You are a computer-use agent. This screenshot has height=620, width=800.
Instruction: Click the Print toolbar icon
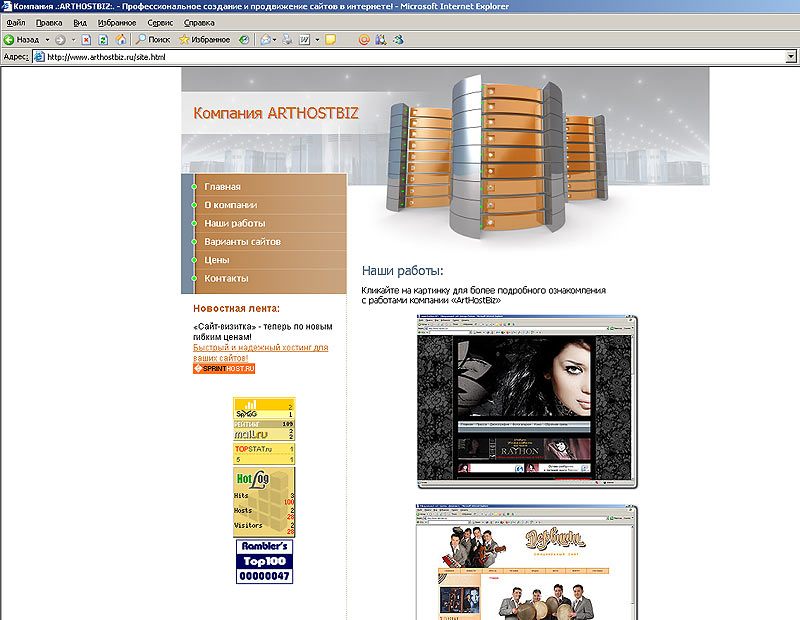coord(288,39)
